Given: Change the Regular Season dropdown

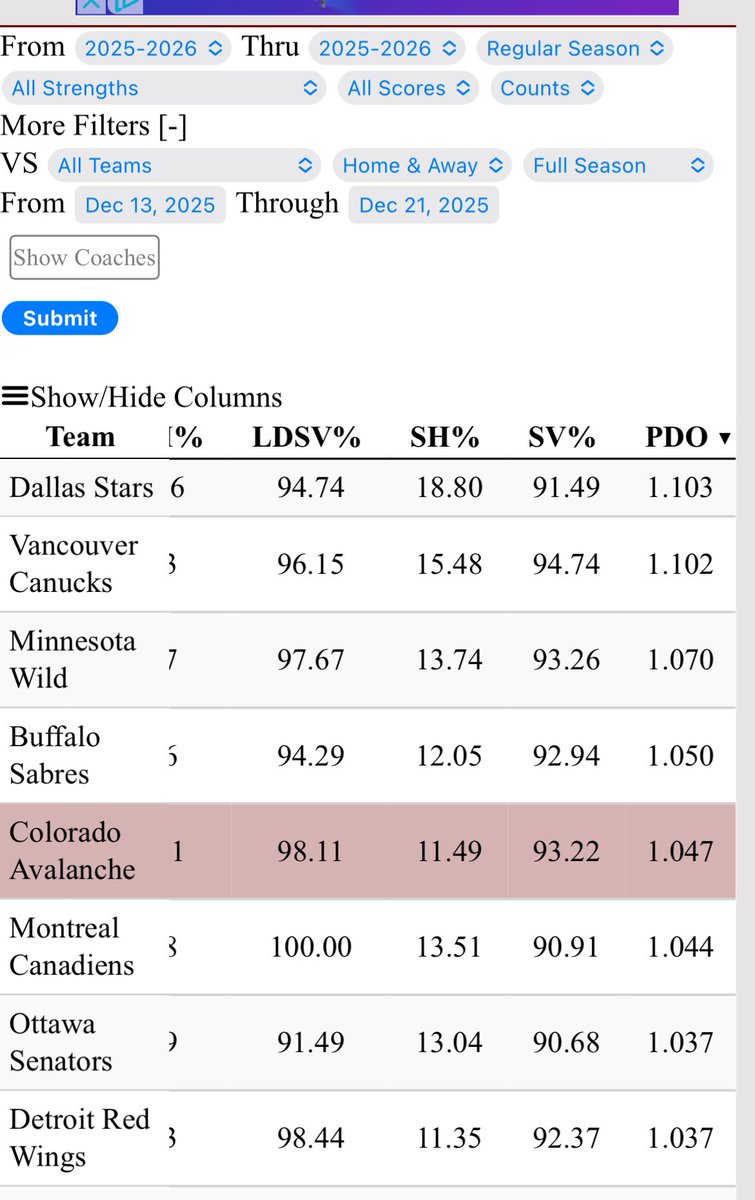Looking at the screenshot, I should point(575,48).
